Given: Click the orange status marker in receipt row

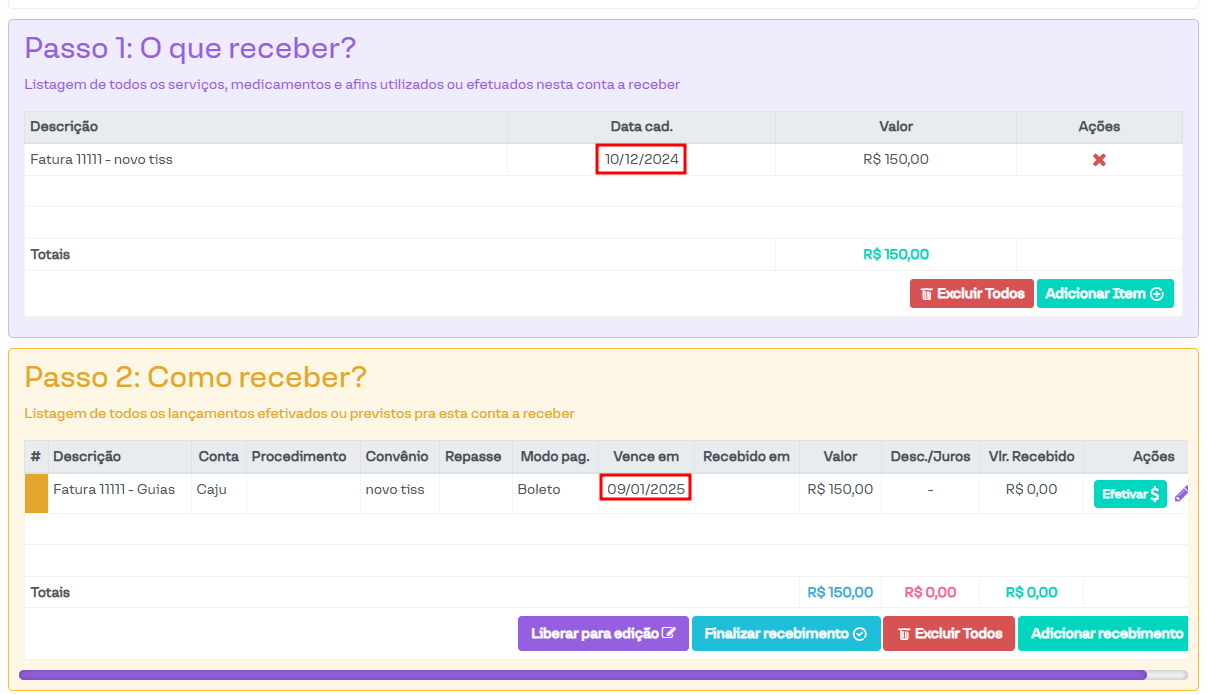Looking at the screenshot, I should pyautogui.click(x=36, y=494).
